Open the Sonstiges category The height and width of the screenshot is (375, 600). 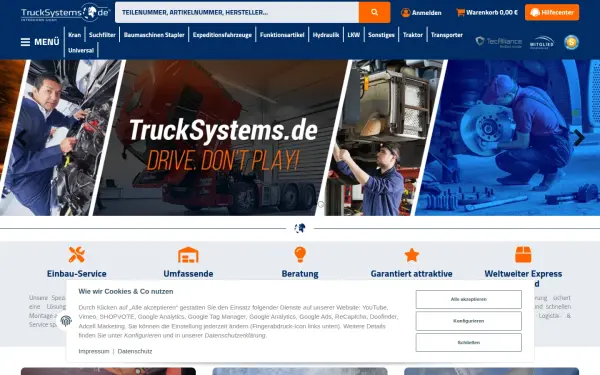coord(381,35)
